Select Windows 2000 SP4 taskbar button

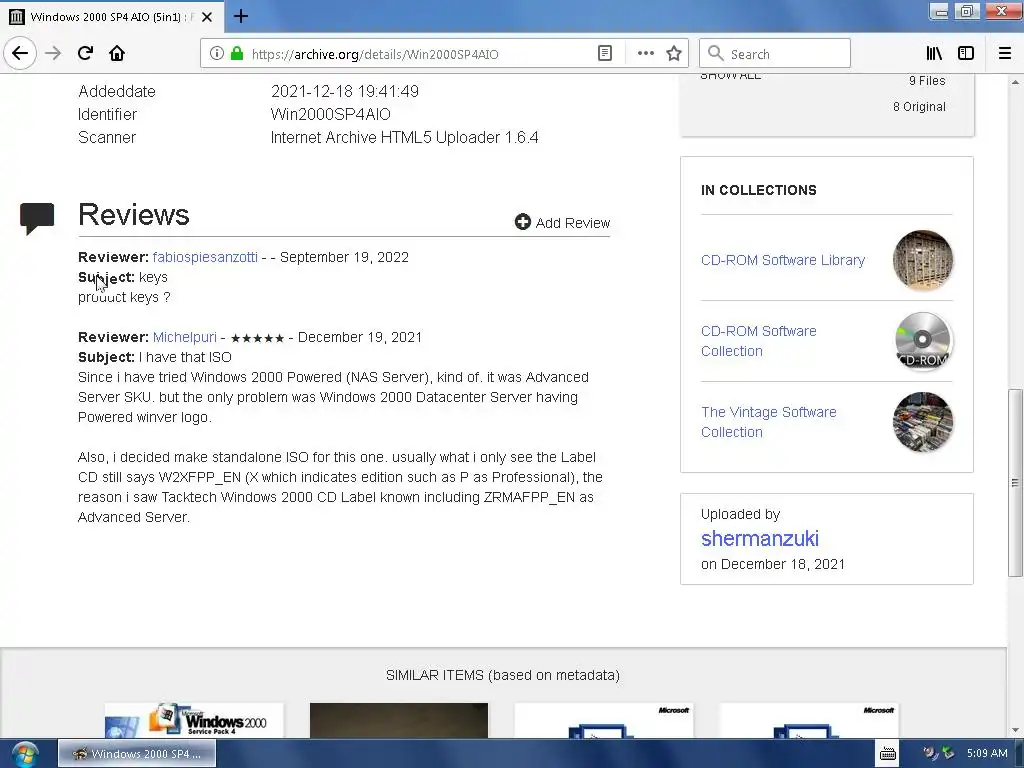click(x=137, y=754)
